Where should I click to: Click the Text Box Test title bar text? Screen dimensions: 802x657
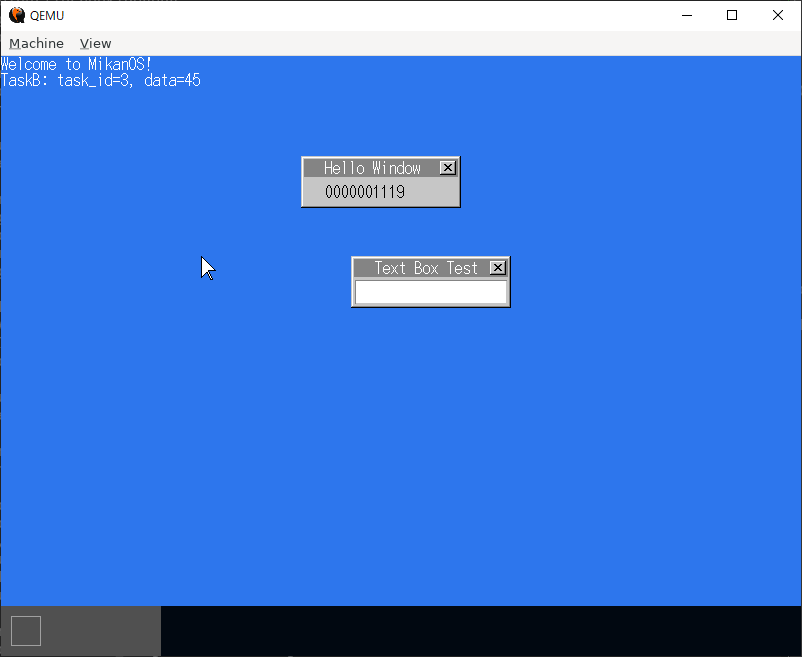tap(424, 267)
